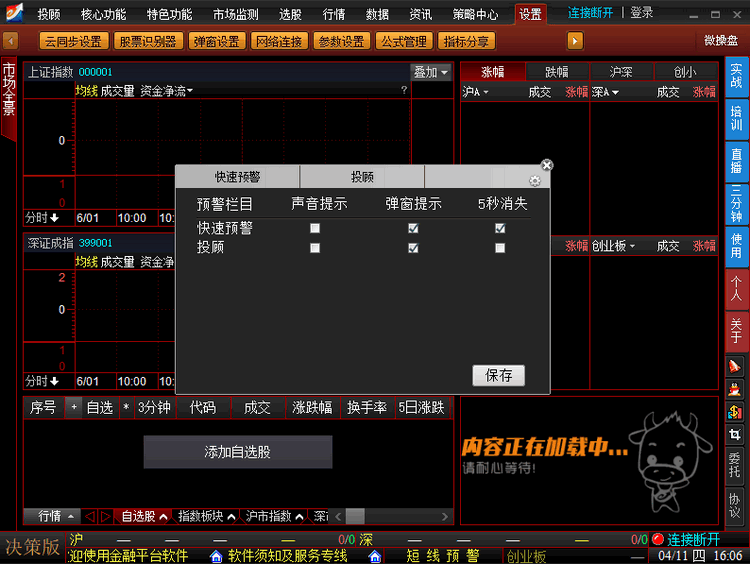Click the red connection status indicator
750x564 pixels.
pyautogui.click(x=658, y=540)
